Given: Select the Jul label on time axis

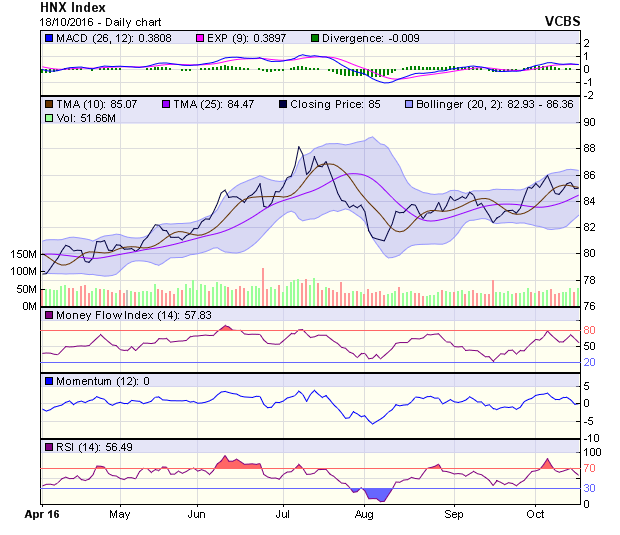Looking at the screenshot, I should point(284,515).
